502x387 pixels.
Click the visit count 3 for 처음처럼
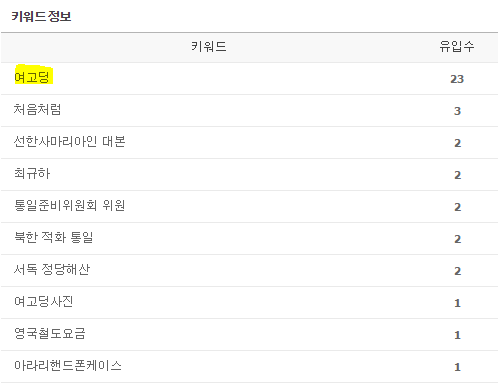click(457, 111)
